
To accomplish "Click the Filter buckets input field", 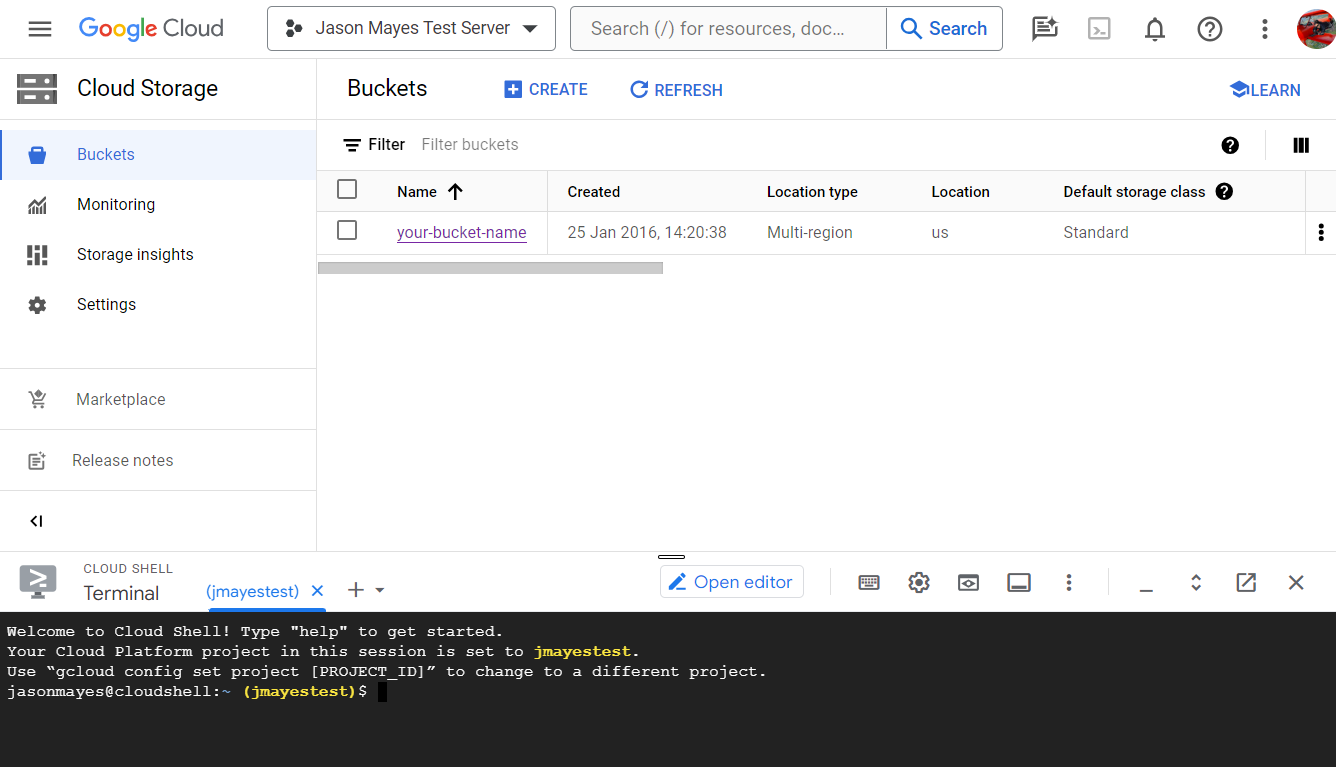I will coord(470,144).
